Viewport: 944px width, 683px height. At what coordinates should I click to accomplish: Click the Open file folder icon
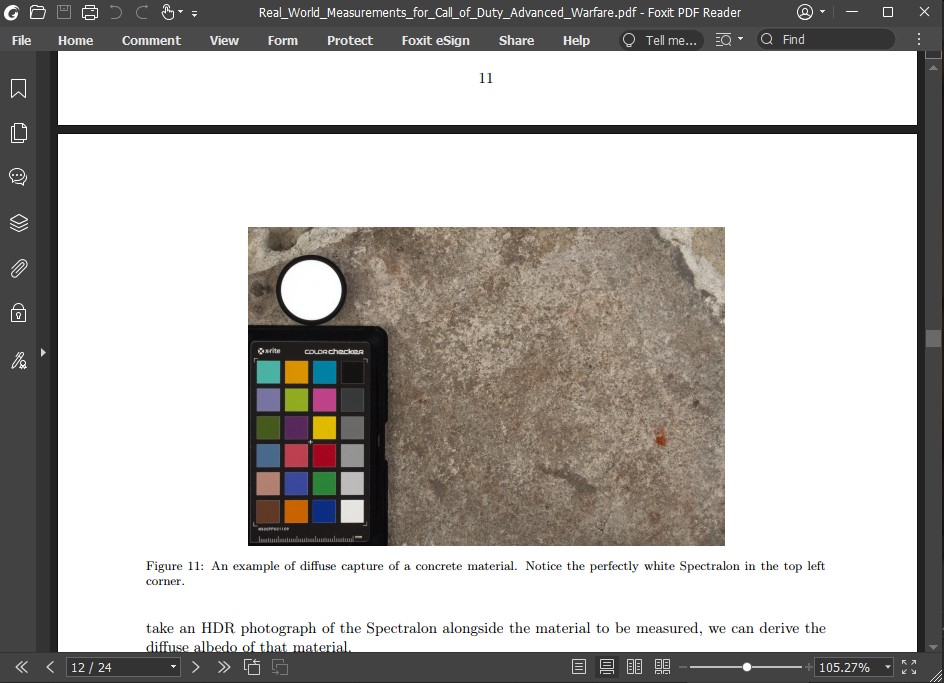pos(38,13)
